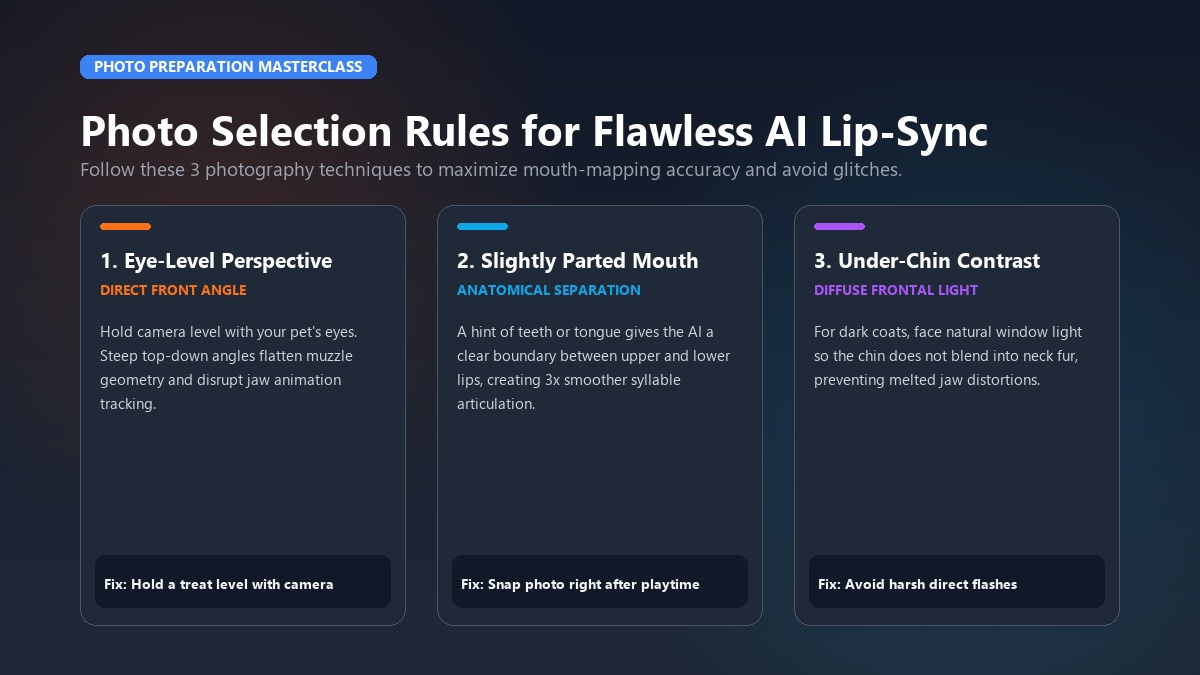Click the Anatomical Separation label
Viewport: 1200px width, 675px height.
coord(549,290)
